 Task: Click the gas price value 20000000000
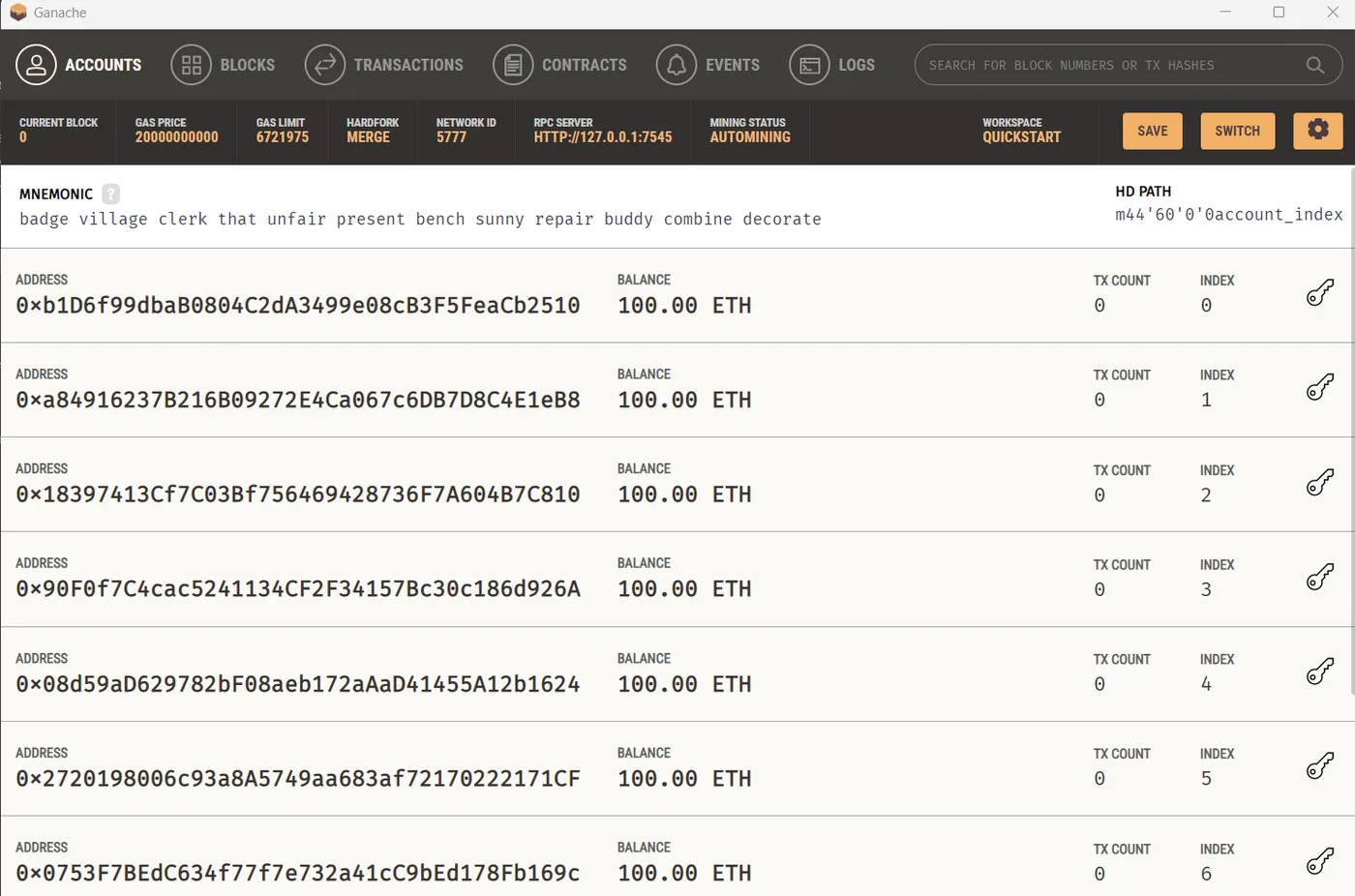coord(177,137)
